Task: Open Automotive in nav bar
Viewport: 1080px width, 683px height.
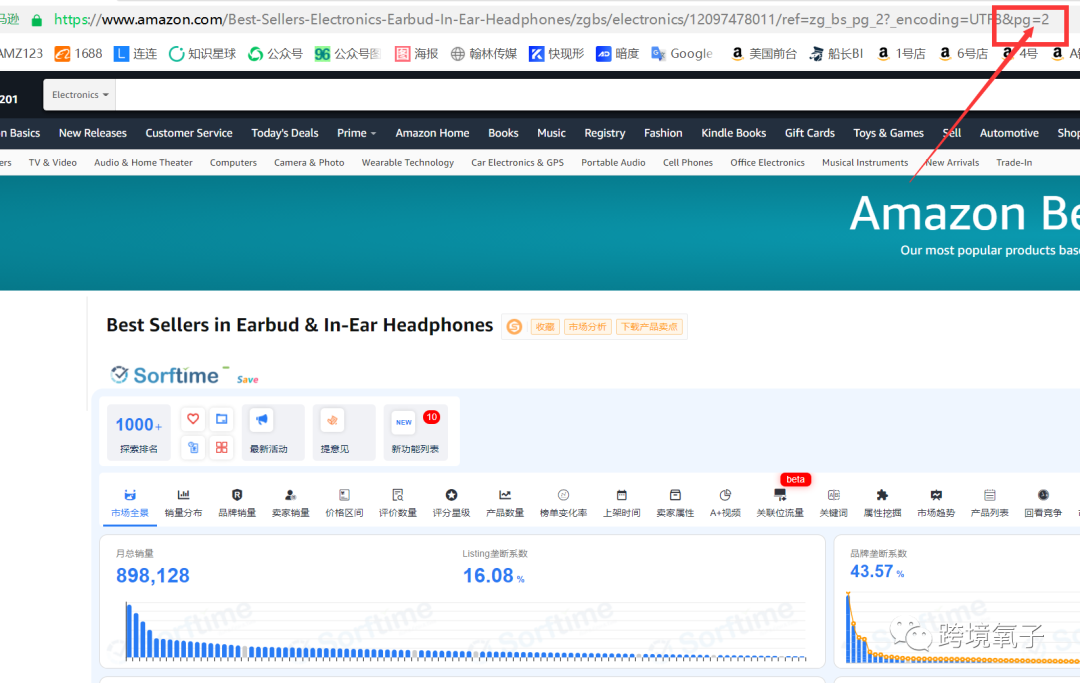Action: click(1009, 133)
